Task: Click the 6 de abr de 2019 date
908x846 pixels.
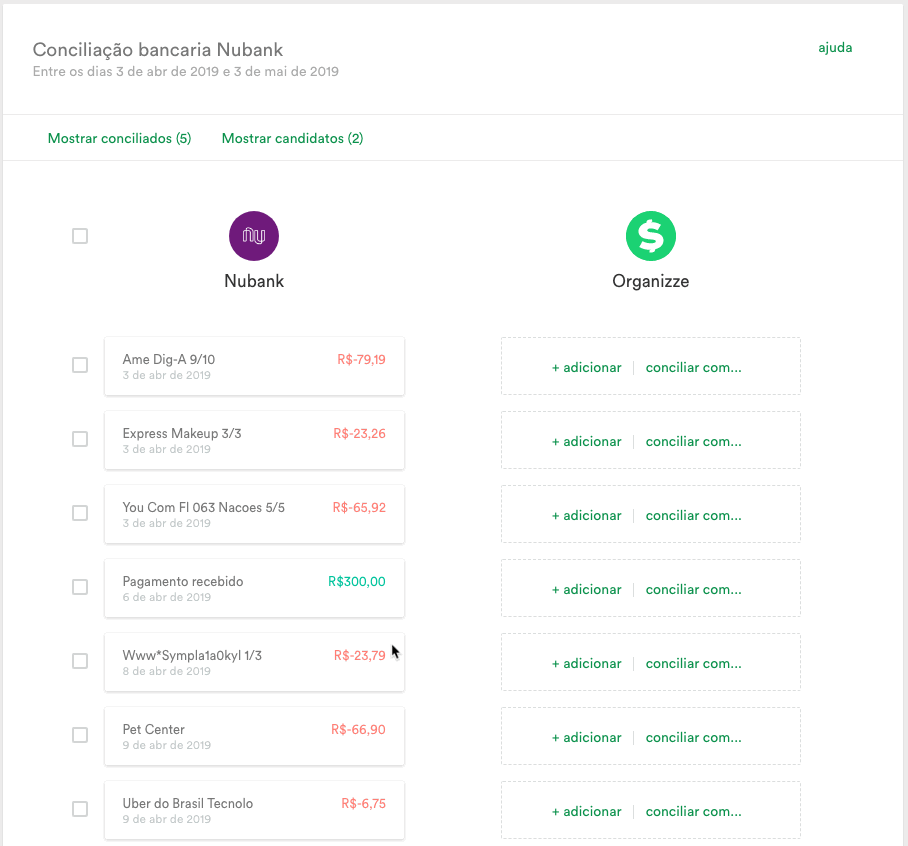Action: 167,598
